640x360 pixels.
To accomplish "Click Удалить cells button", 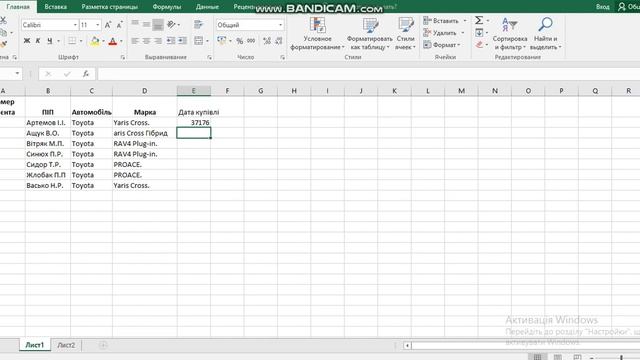I will [x=440, y=33].
